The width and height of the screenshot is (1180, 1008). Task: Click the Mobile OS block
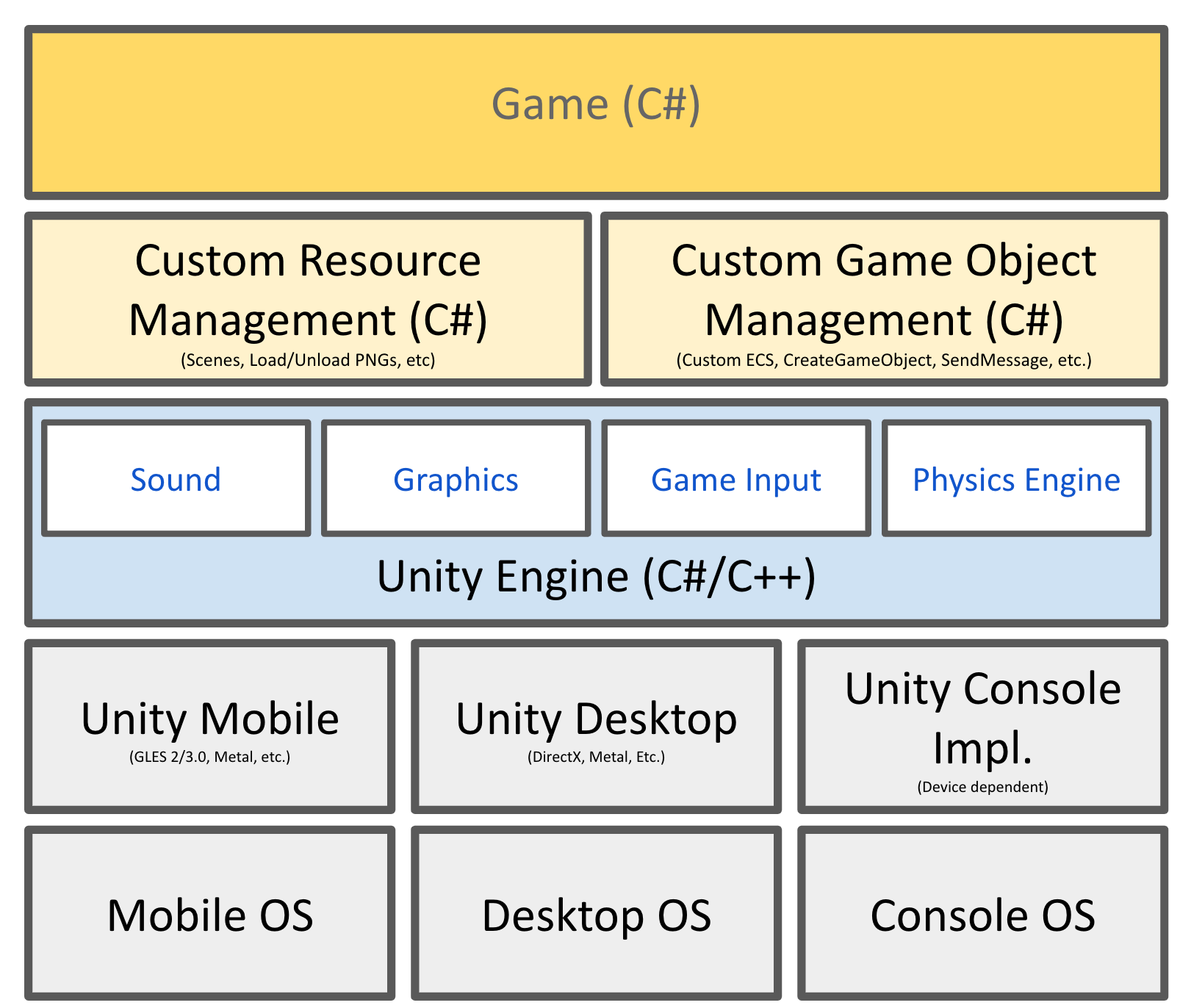pos(209,915)
